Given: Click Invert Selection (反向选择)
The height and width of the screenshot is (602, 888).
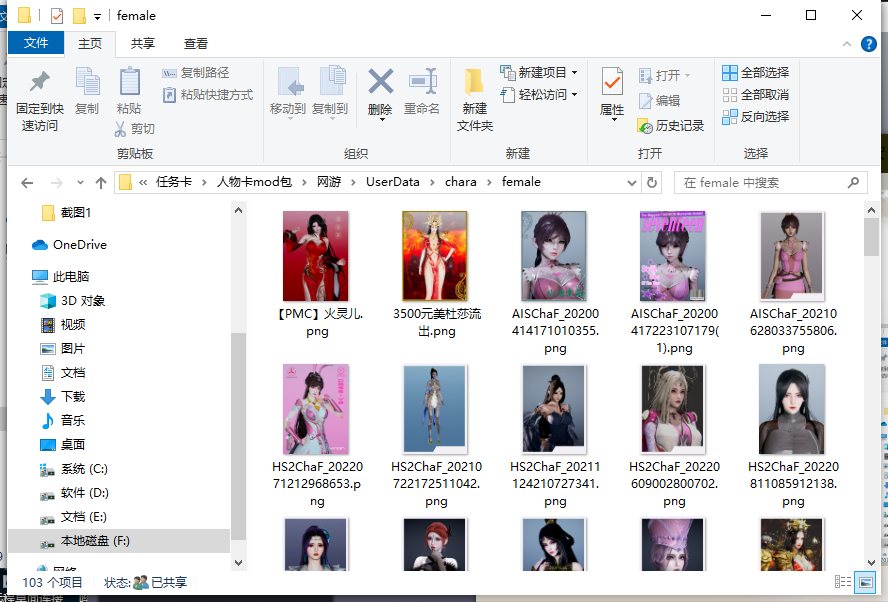Looking at the screenshot, I should (756, 117).
